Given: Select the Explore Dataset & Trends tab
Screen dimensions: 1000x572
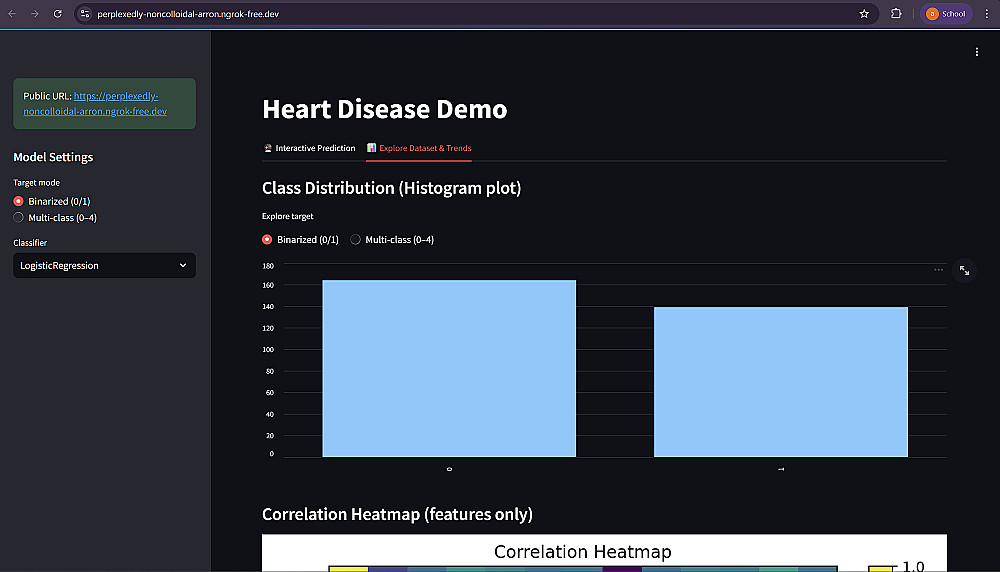Looking at the screenshot, I should (419, 148).
